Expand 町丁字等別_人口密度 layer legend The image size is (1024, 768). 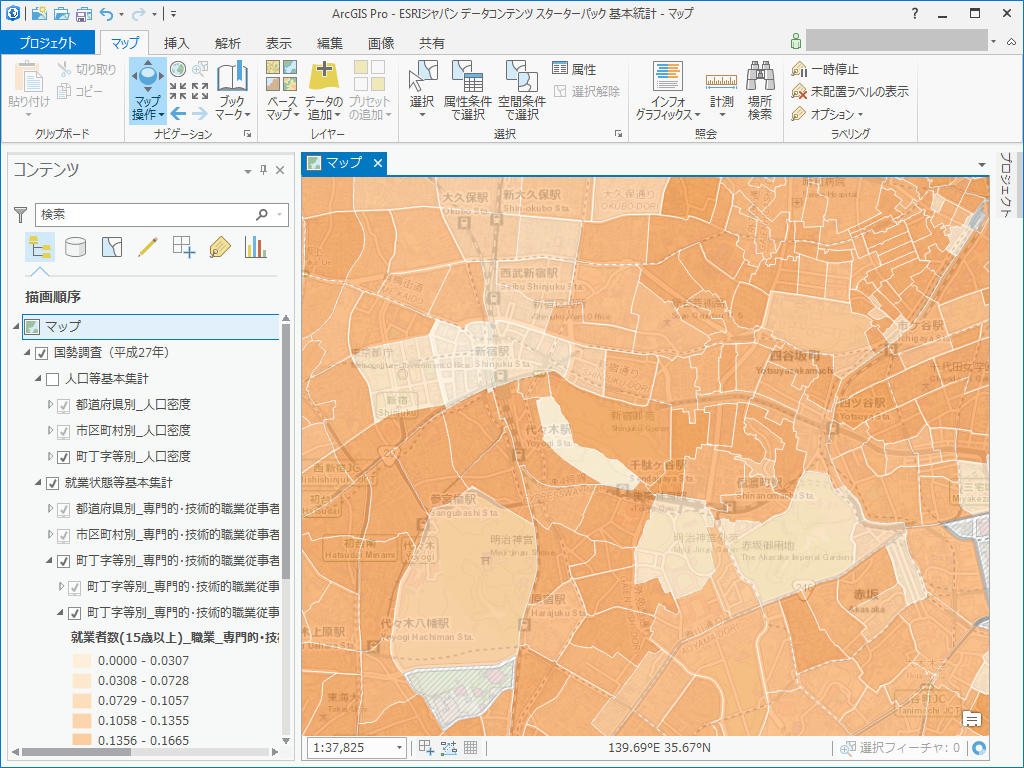click(50, 456)
